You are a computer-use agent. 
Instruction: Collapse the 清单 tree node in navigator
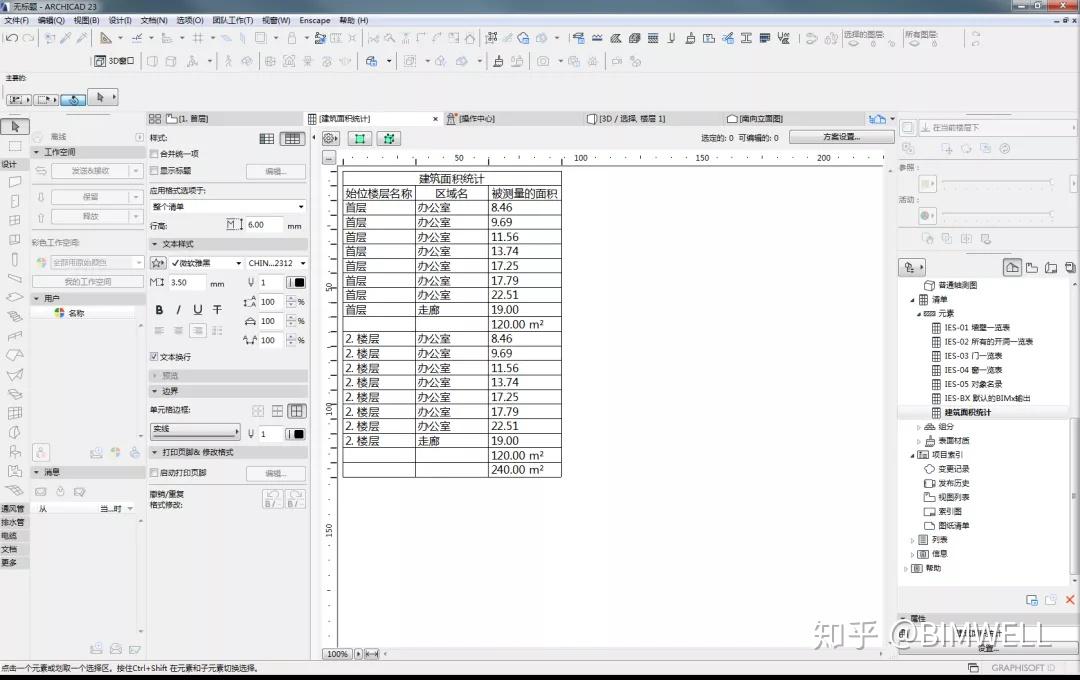[x=913, y=300]
